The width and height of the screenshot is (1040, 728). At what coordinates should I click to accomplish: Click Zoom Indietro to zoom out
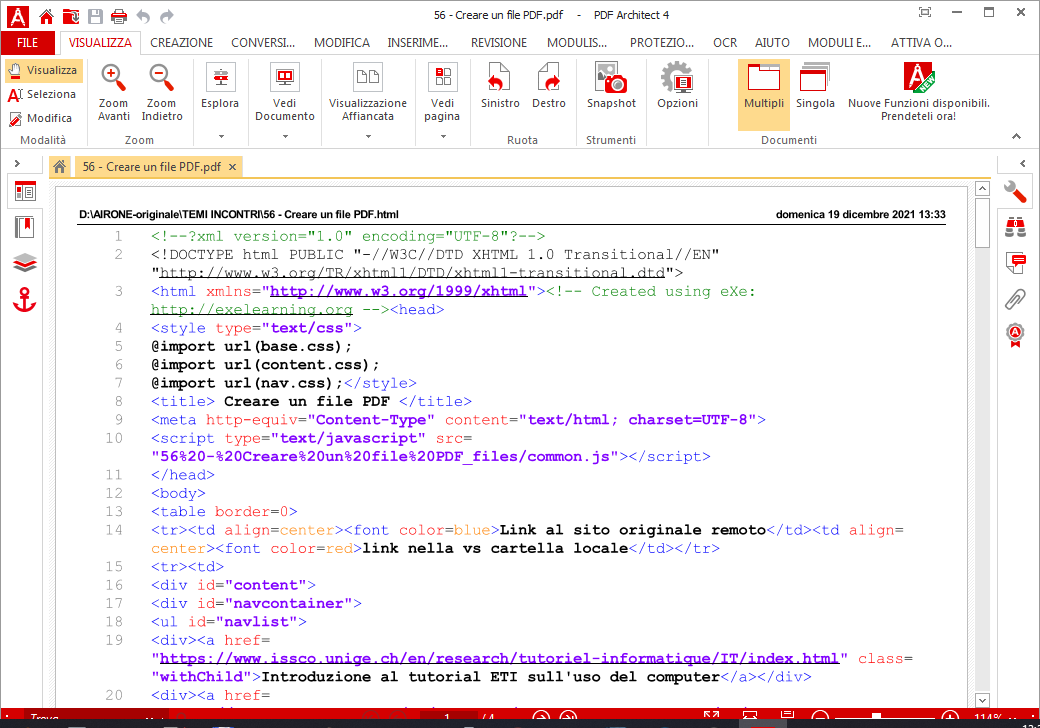[162, 92]
